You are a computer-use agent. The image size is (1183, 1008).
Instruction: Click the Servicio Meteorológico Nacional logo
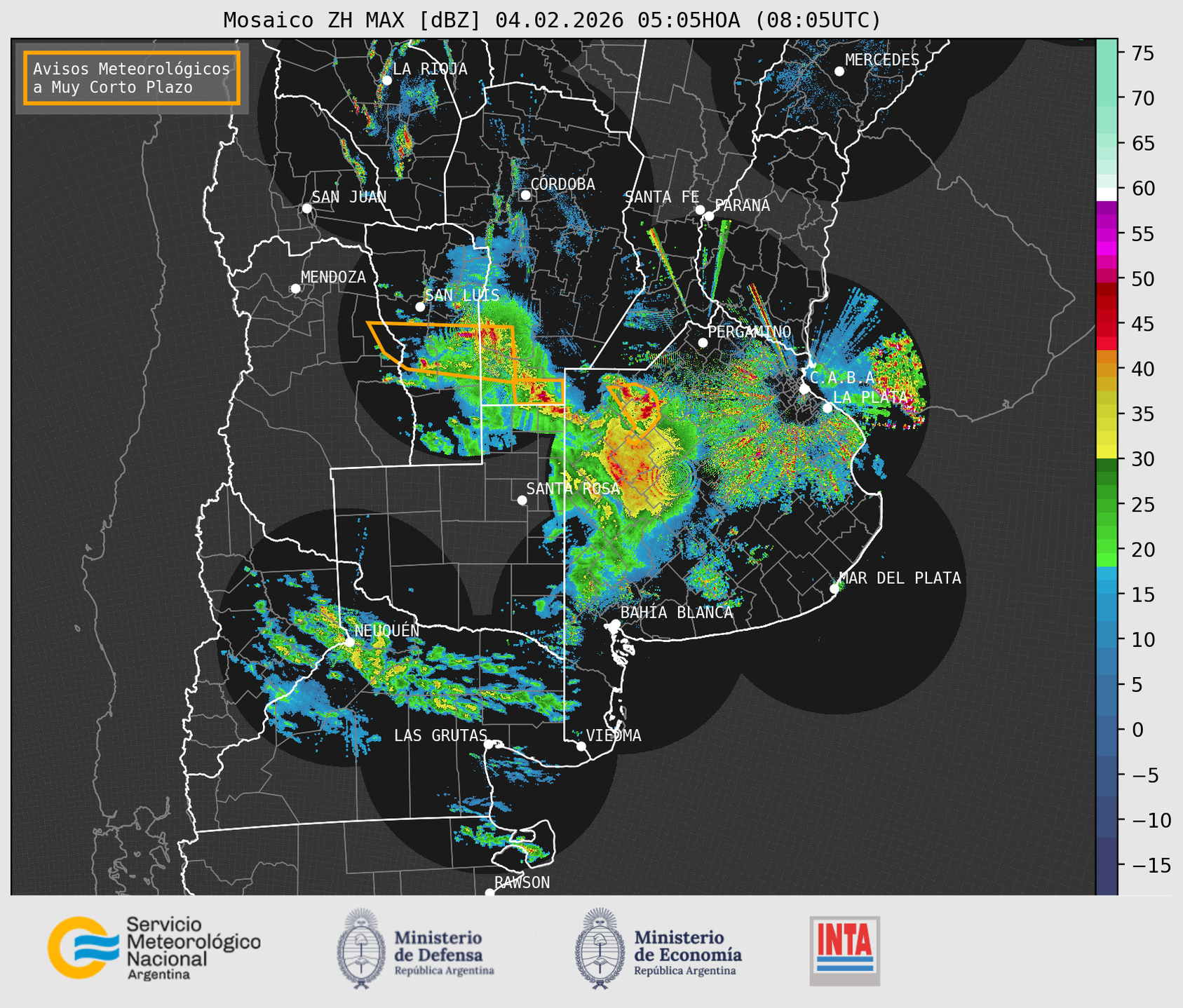(154, 948)
